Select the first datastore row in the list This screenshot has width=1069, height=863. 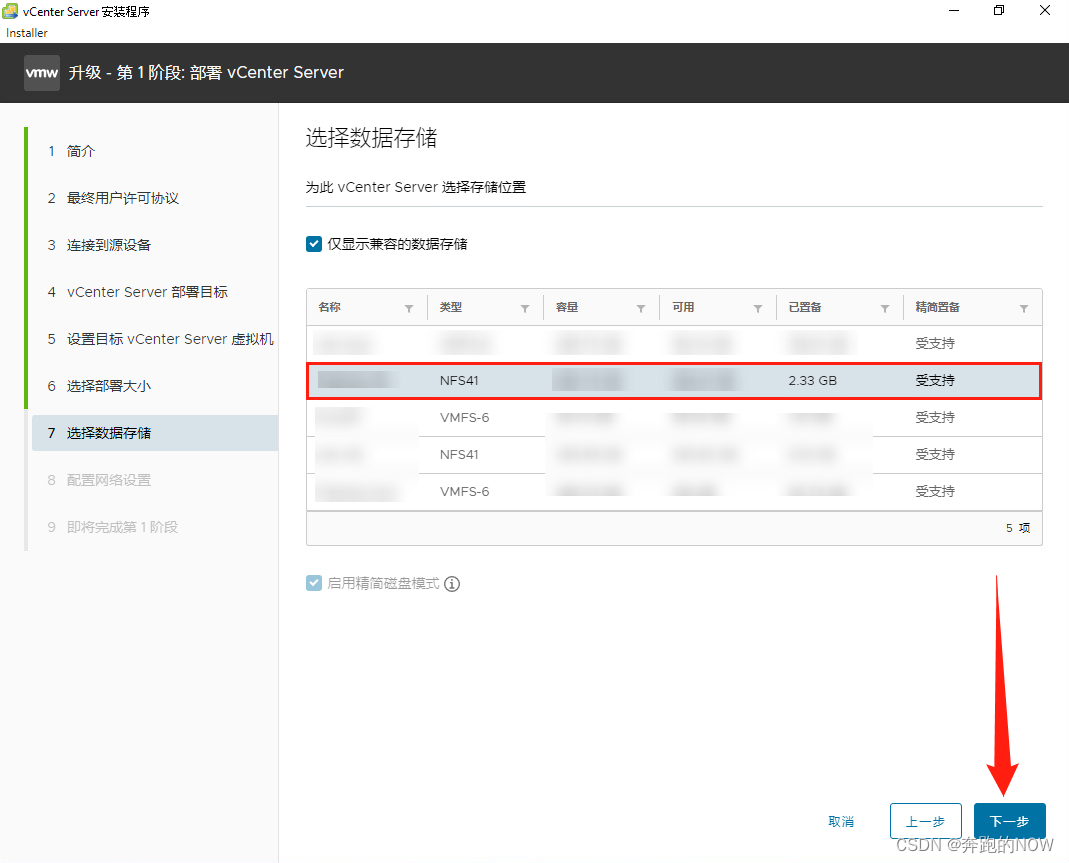(674, 344)
